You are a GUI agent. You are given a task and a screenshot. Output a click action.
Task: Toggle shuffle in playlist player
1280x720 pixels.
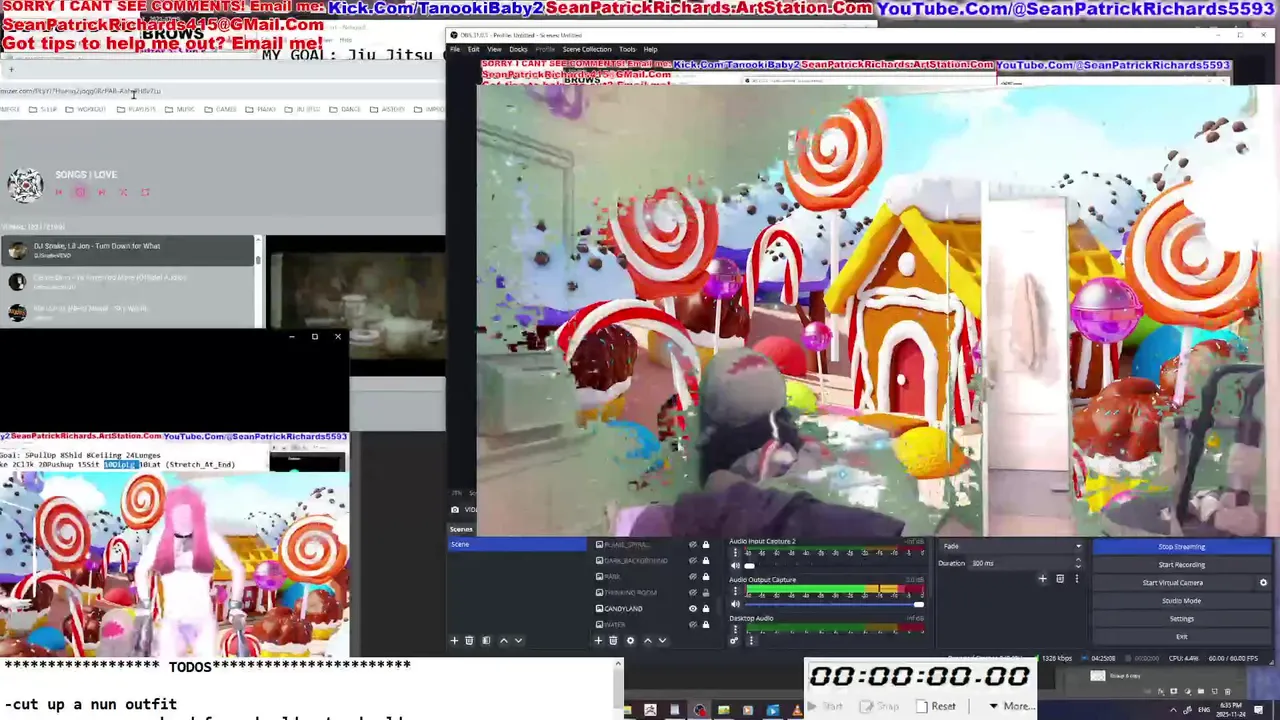[x=123, y=192]
